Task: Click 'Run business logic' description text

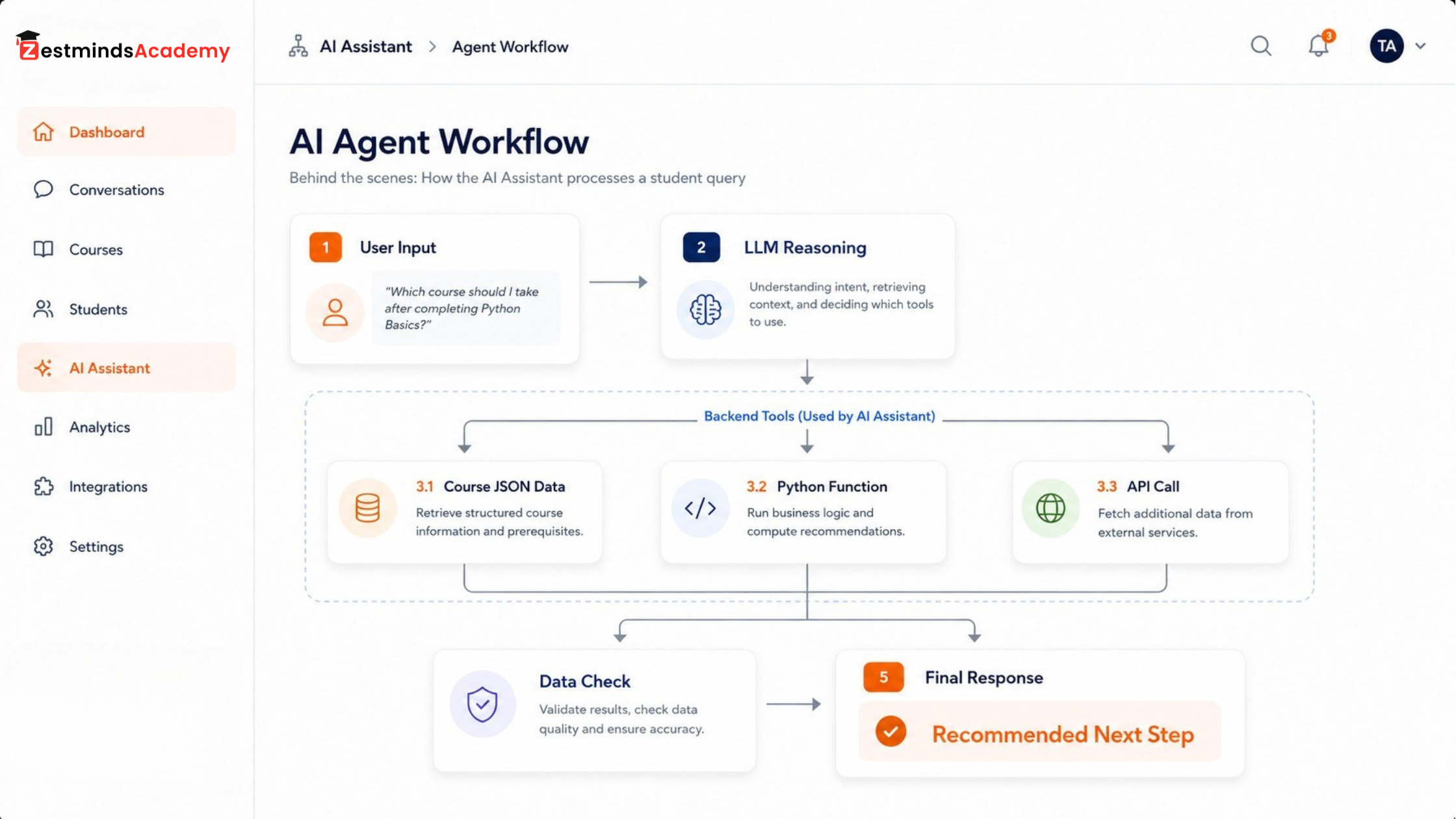Action: [825, 522]
